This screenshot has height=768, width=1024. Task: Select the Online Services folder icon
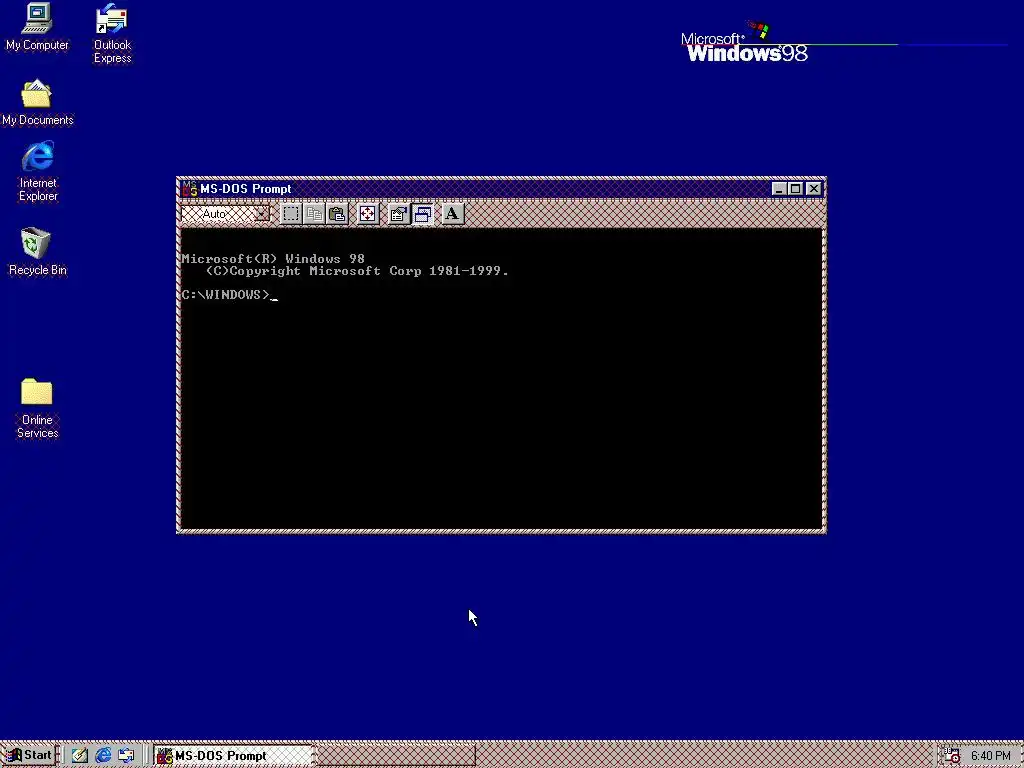click(37, 408)
